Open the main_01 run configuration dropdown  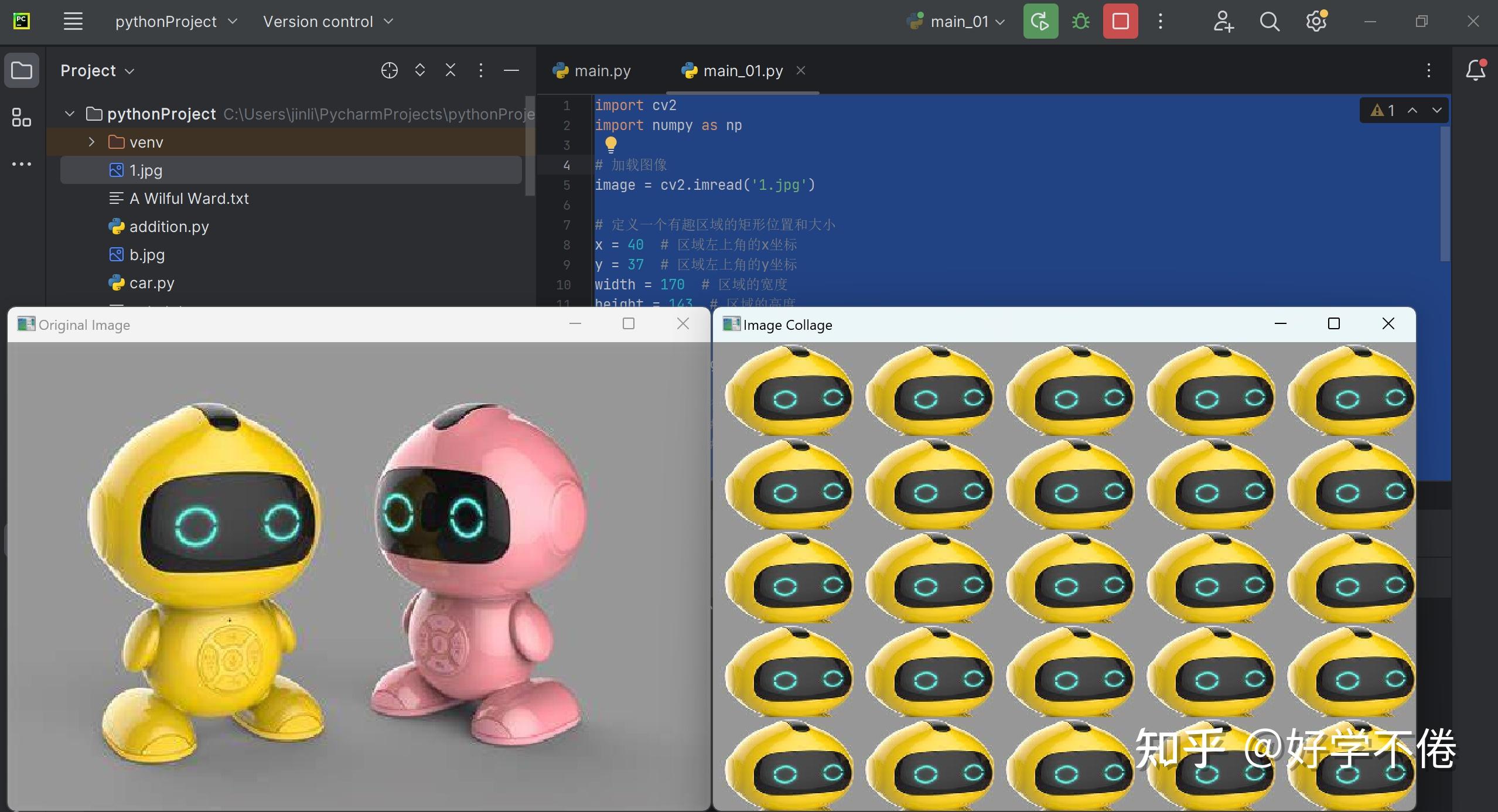click(1000, 21)
